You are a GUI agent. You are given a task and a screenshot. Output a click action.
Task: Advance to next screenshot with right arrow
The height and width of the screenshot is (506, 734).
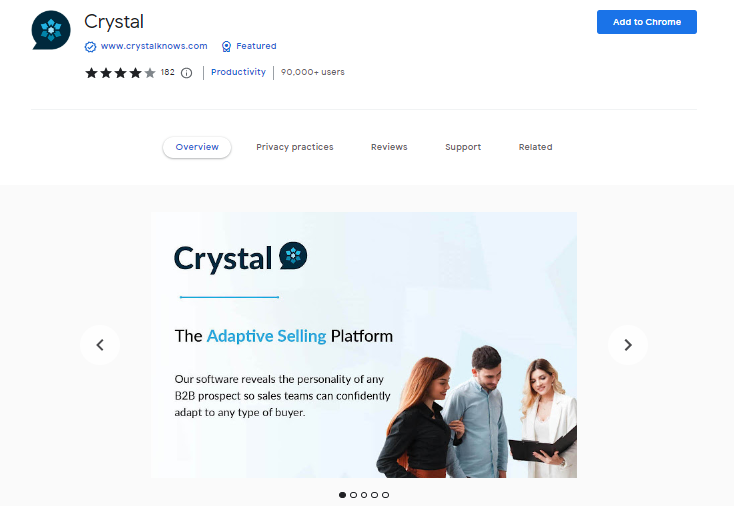[628, 345]
